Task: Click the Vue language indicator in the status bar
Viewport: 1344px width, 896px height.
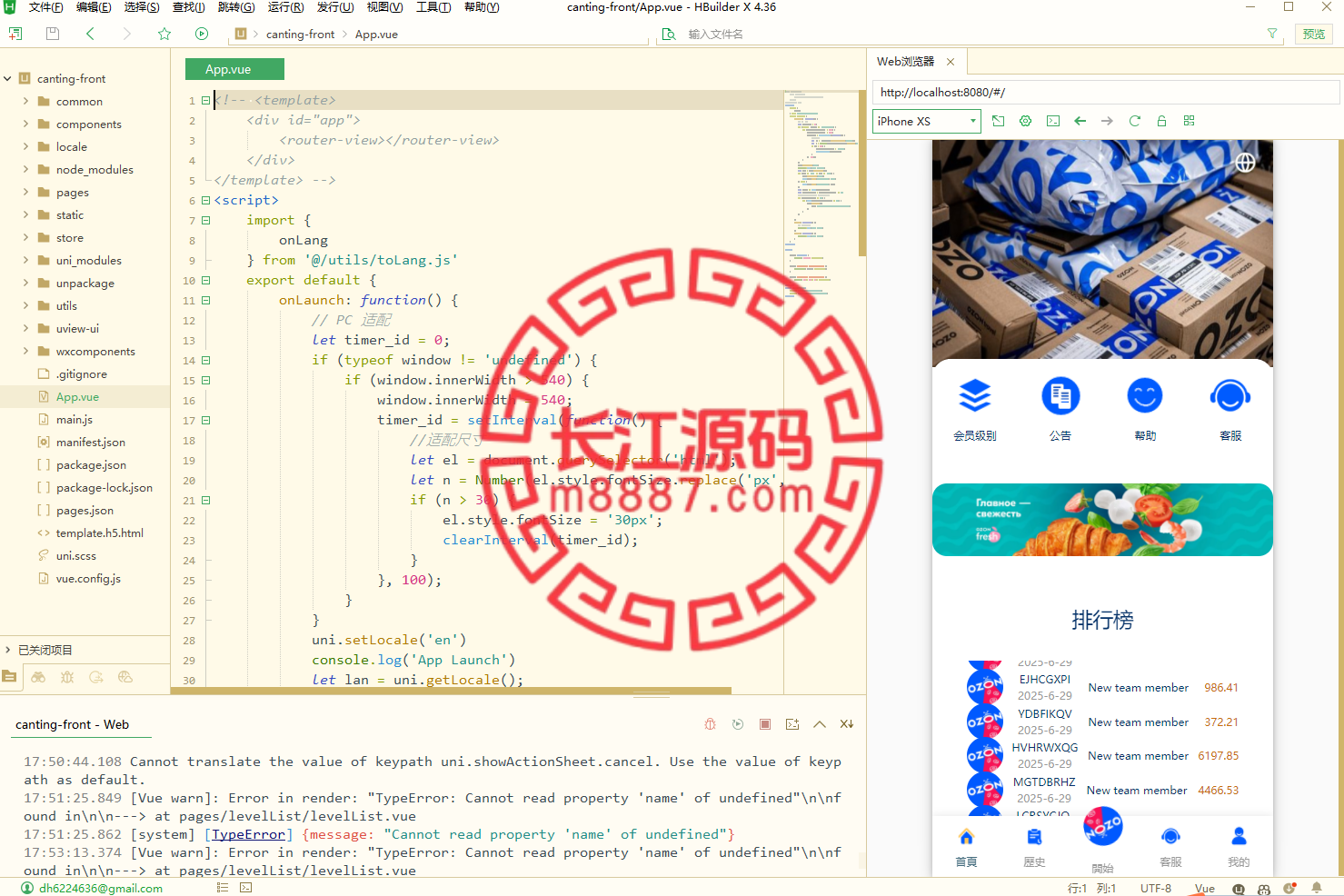Action: point(1205,888)
